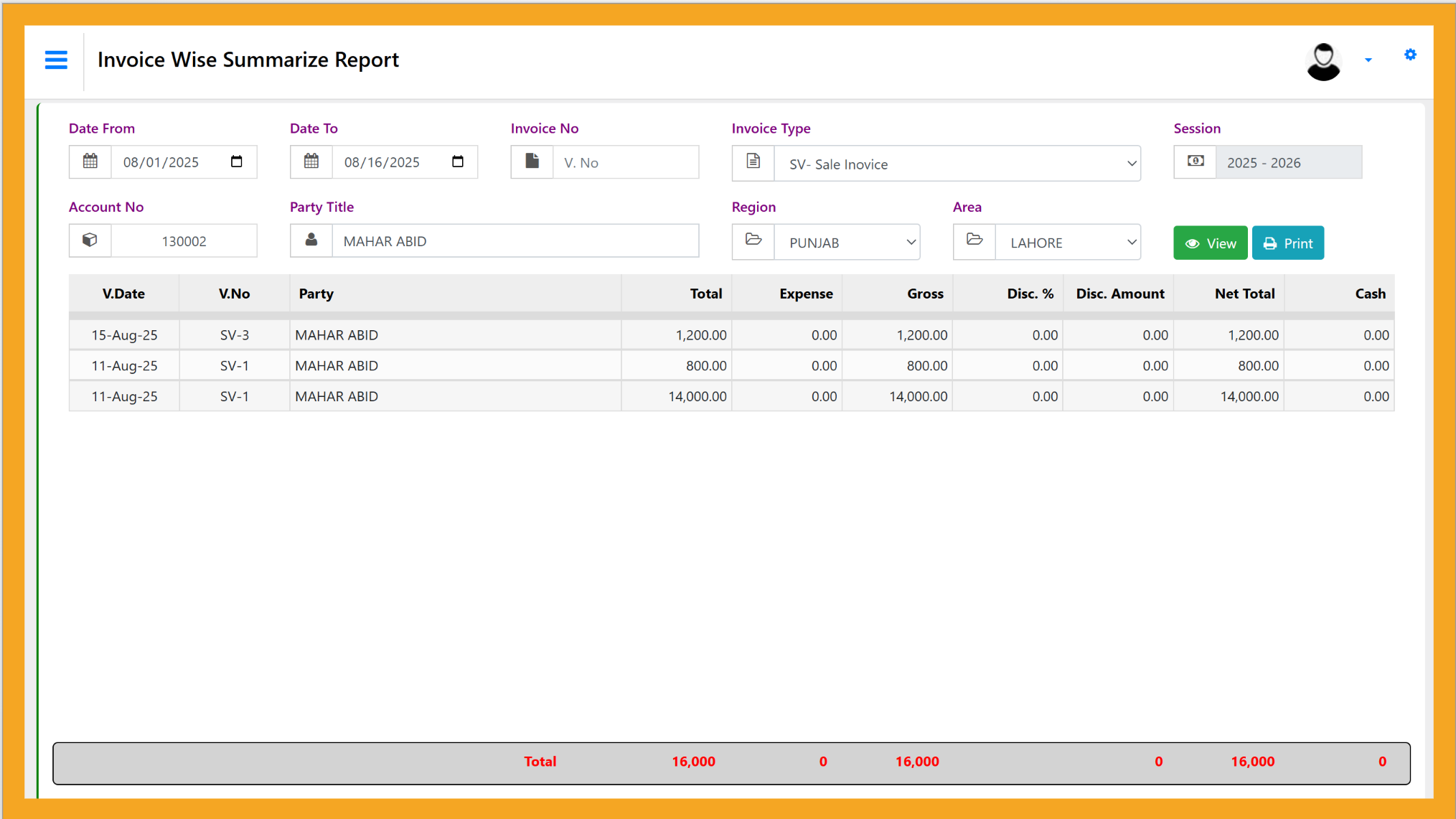The width and height of the screenshot is (1456, 819).
Task: Click the calendar icon beside Date To field
Action: pos(311,162)
